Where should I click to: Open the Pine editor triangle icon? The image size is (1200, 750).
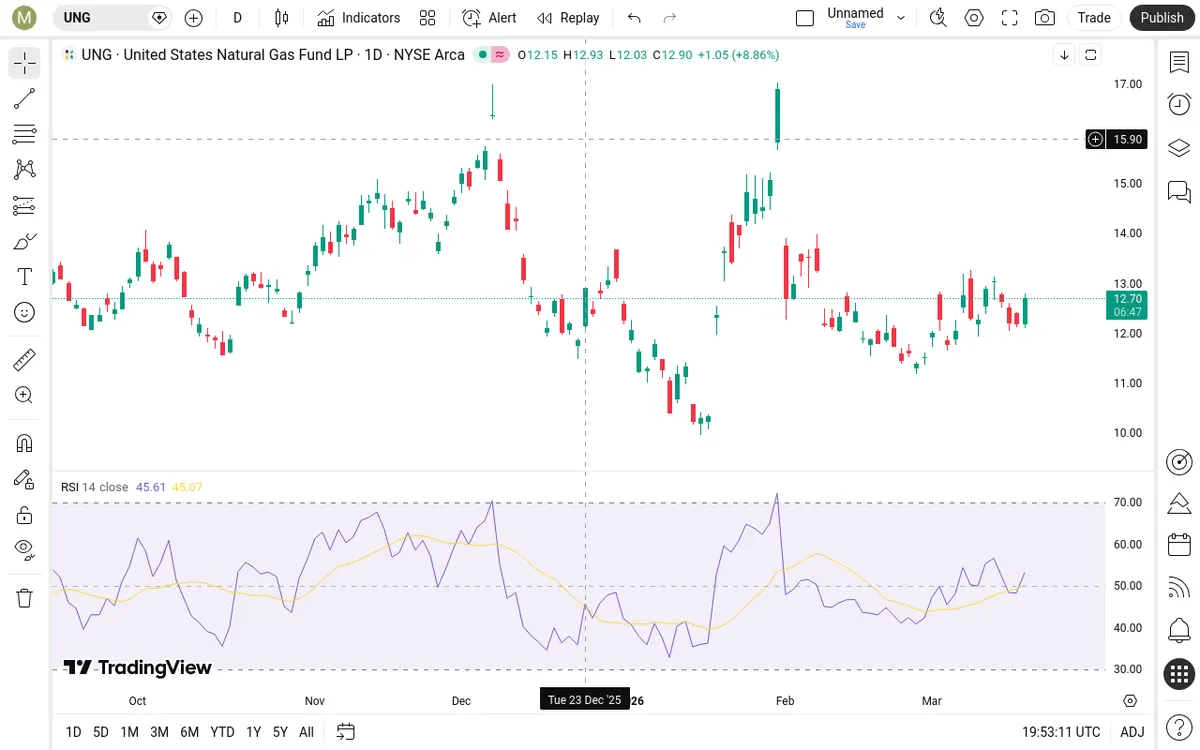[x=1179, y=503]
